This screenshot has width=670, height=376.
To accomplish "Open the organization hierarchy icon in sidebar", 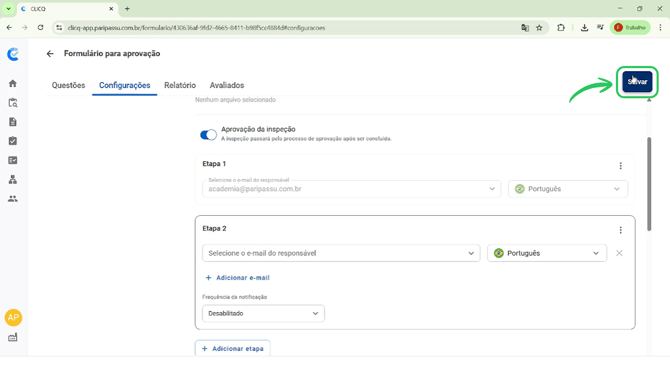I will [x=13, y=179].
